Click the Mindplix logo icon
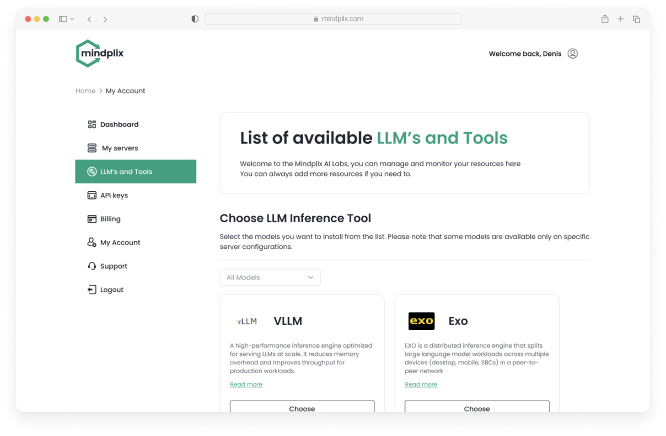 coord(87,53)
